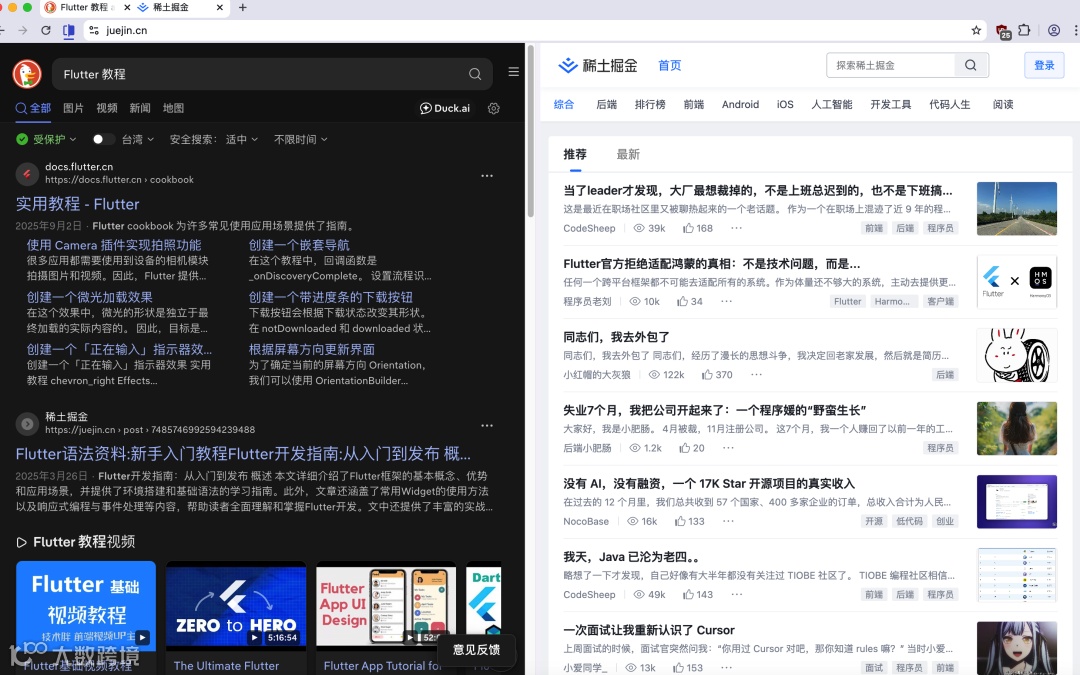Open 根据屏幕方向更新界面 link
Screen dimensions: 1080x675
click(x=311, y=350)
